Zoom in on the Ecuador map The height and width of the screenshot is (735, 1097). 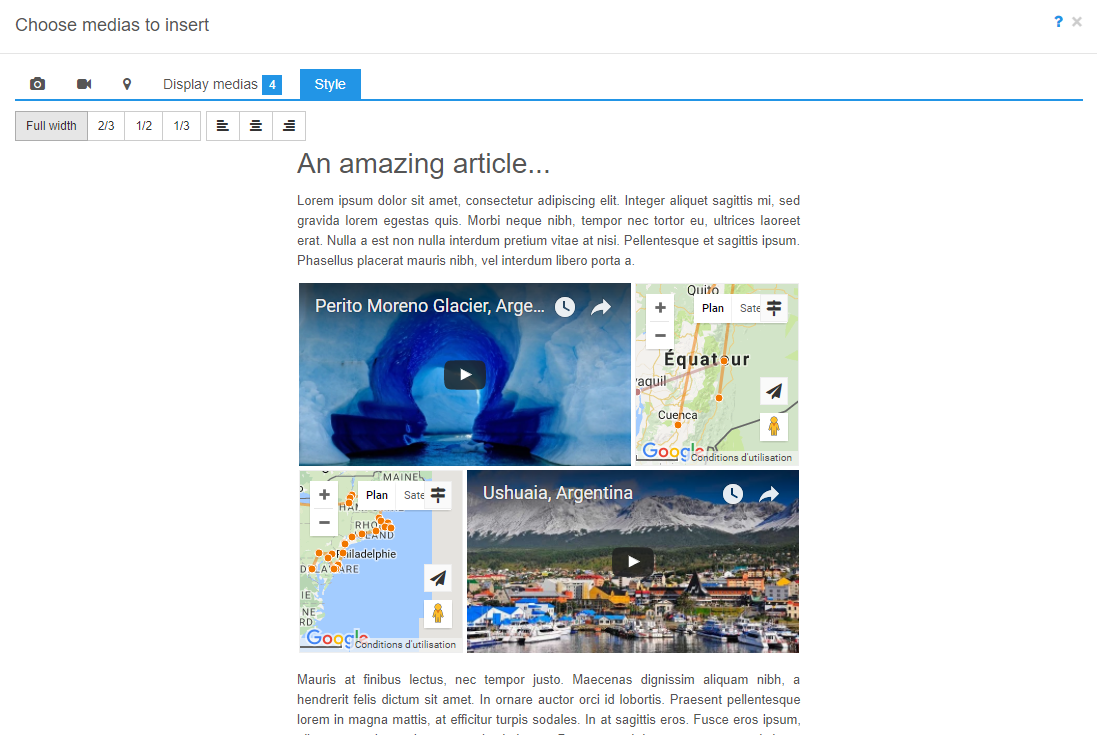point(660,308)
